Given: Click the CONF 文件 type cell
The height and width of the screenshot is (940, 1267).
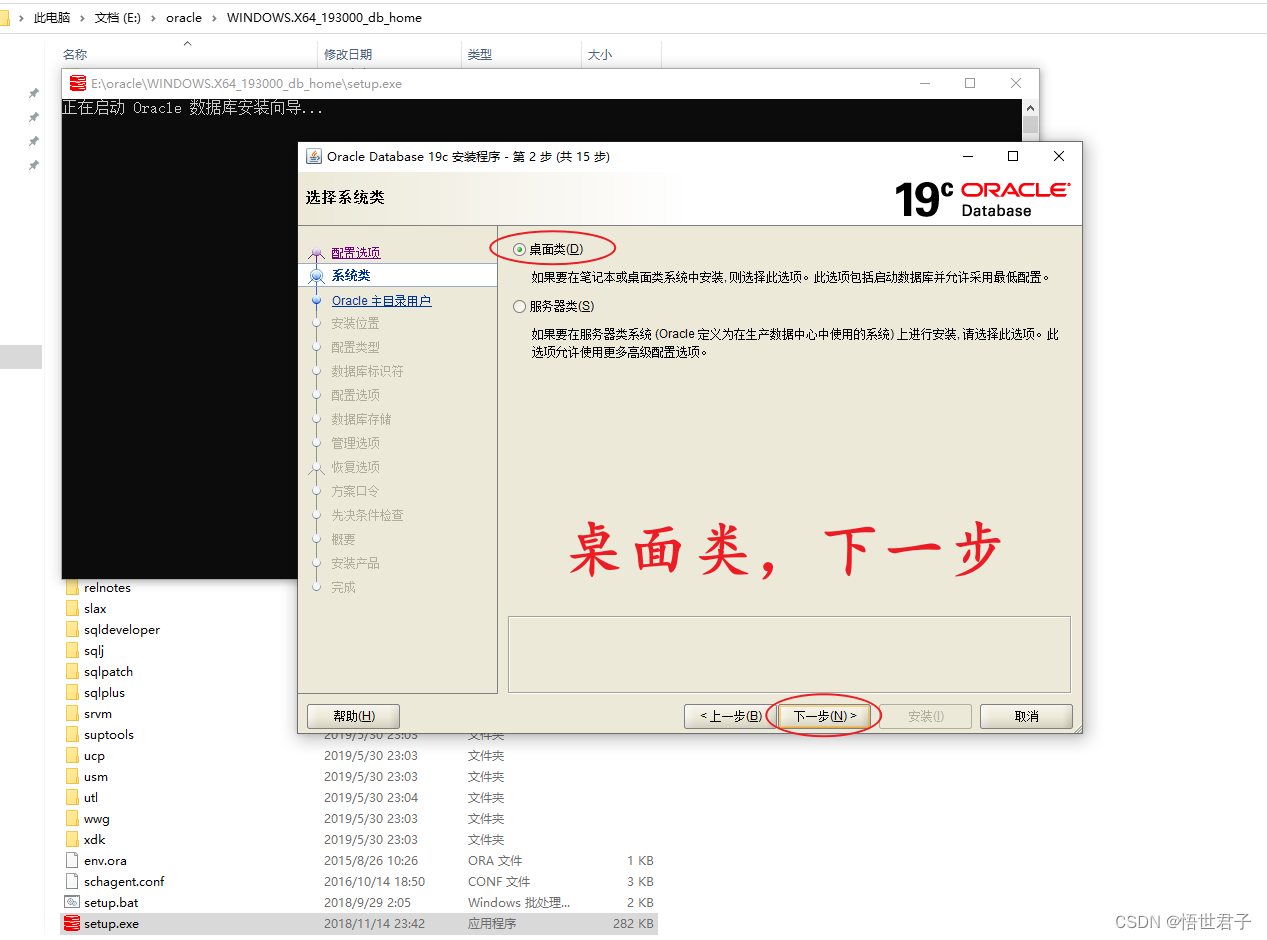Looking at the screenshot, I should click(499, 882).
